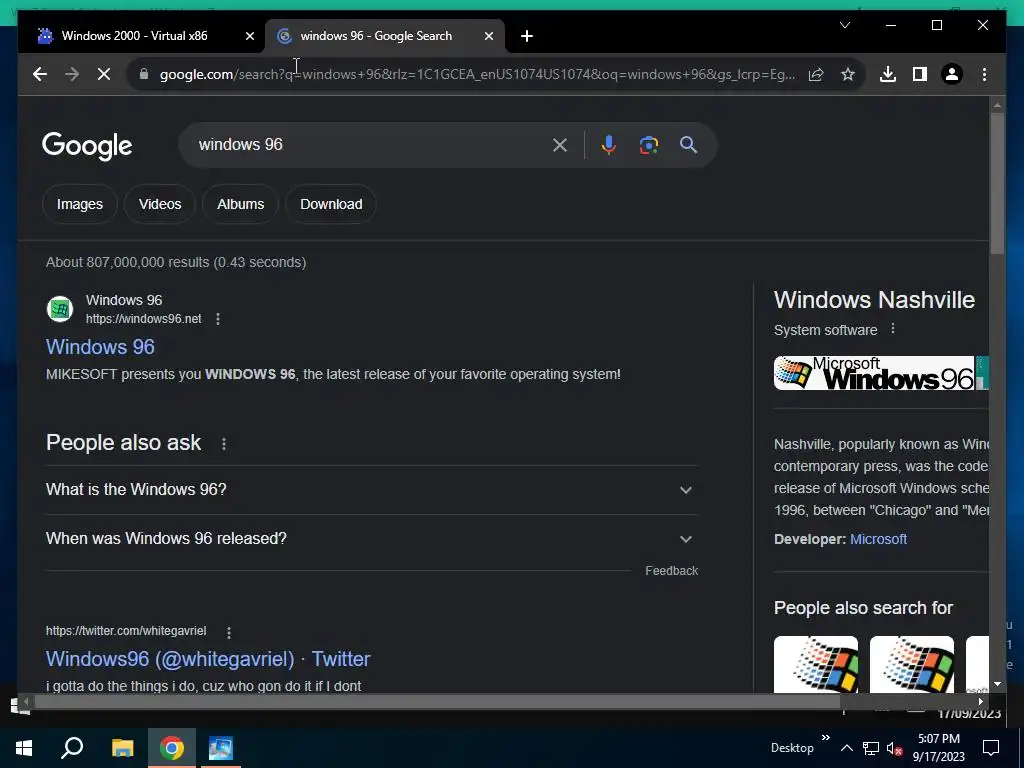Open options next to System software
This screenshot has height=768, width=1024.
(x=893, y=329)
